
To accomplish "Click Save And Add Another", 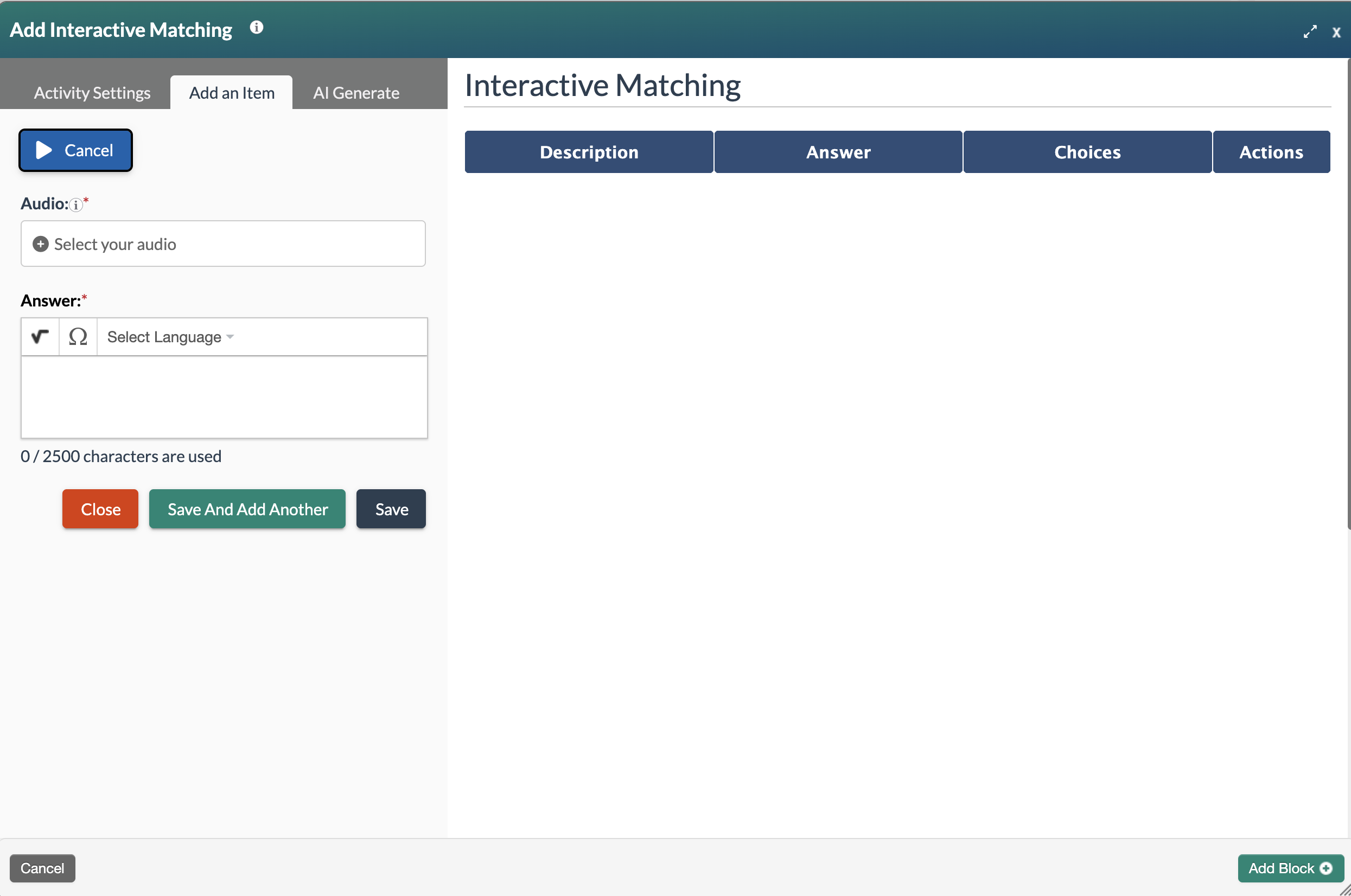I will [x=247, y=509].
